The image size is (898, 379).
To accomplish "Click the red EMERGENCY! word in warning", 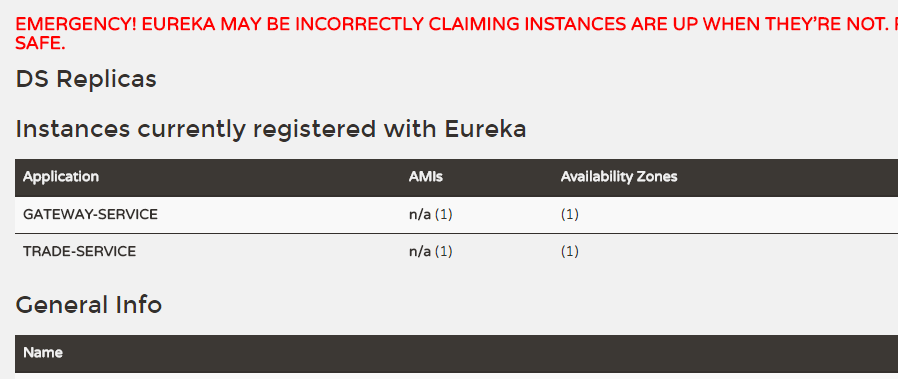I will click(x=76, y=24).
